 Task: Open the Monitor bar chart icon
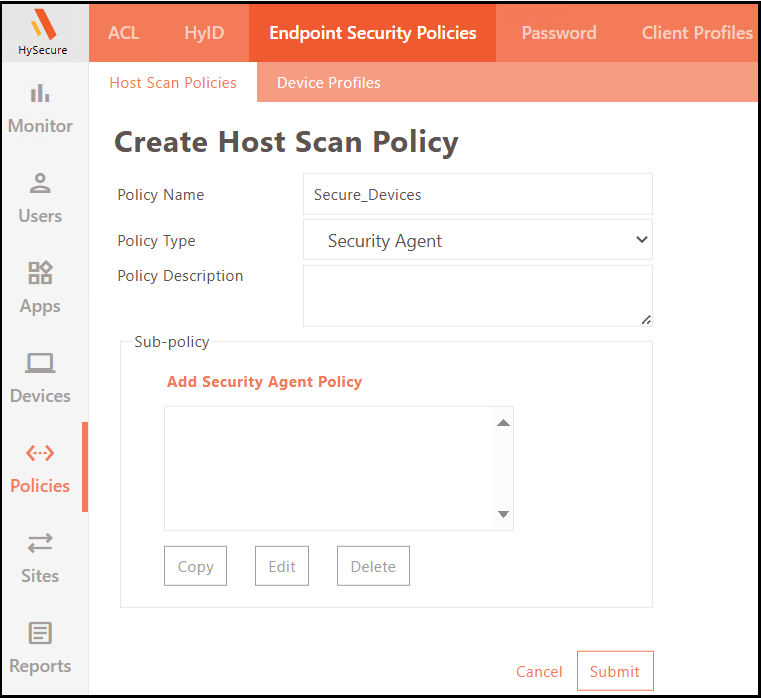[40, 94]
